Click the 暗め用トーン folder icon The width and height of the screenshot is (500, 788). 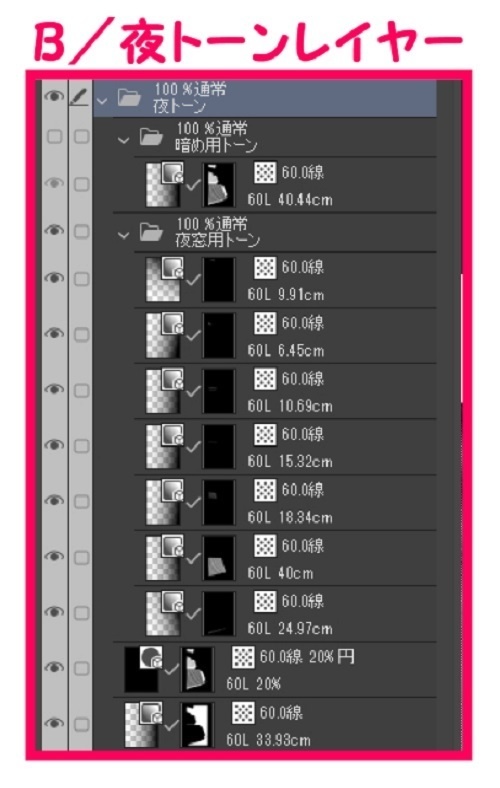(151, 137)
